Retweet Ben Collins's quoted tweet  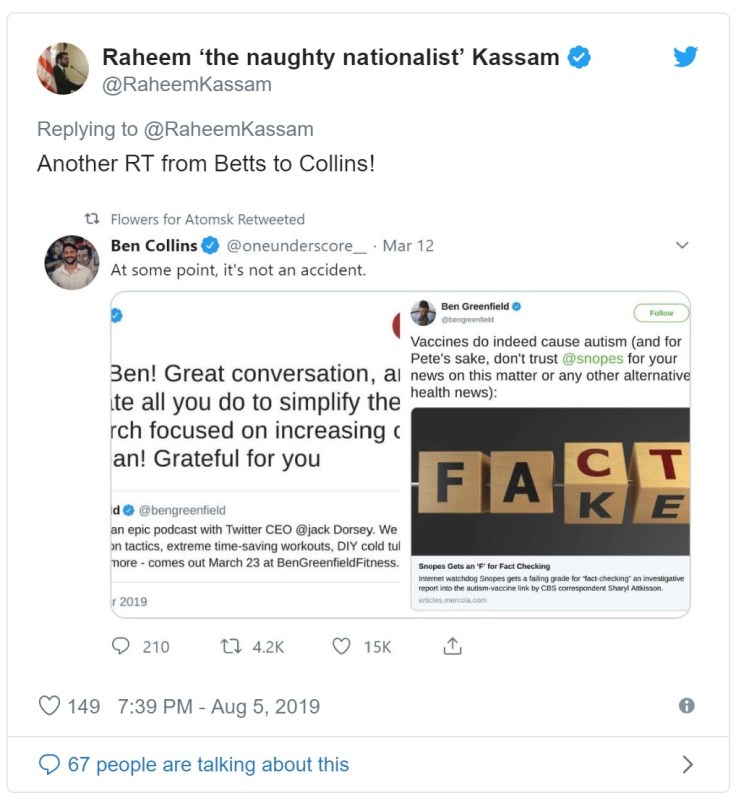230,647
